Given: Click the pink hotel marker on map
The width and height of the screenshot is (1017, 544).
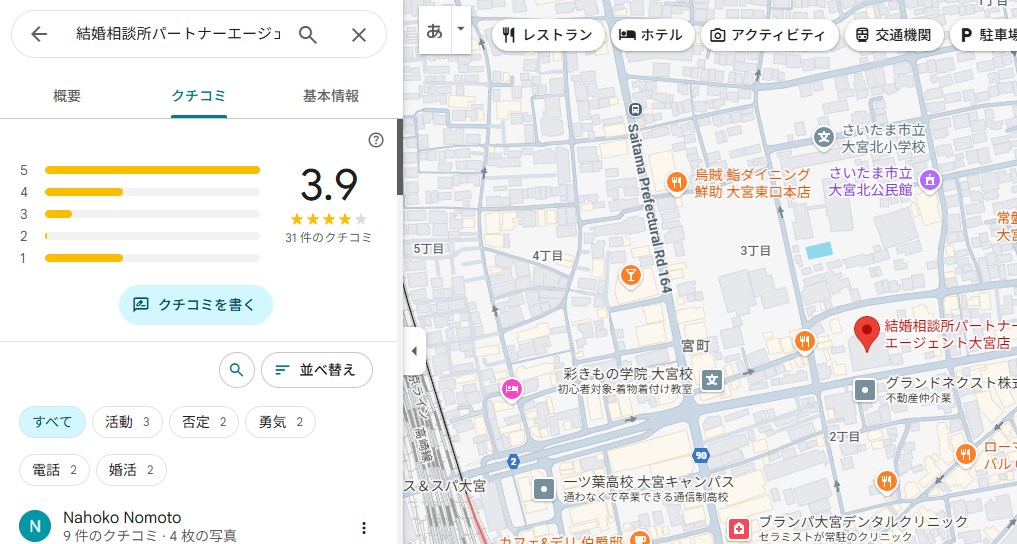Looking at the screenshot, I should tap(512, 388).
